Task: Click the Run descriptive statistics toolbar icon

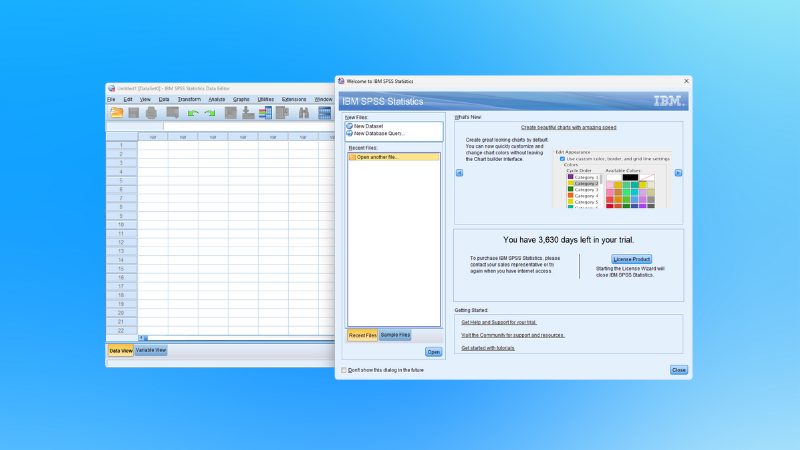Action: [282, 113]
